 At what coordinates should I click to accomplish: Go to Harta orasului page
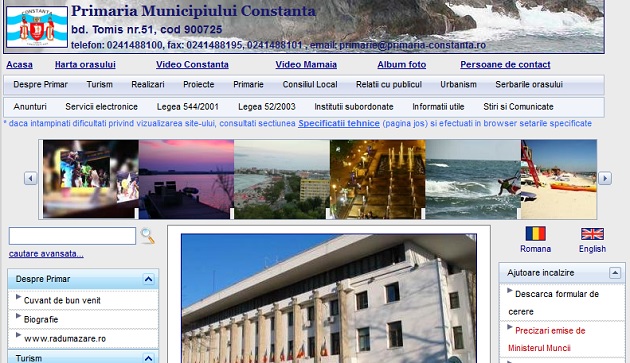85,64
